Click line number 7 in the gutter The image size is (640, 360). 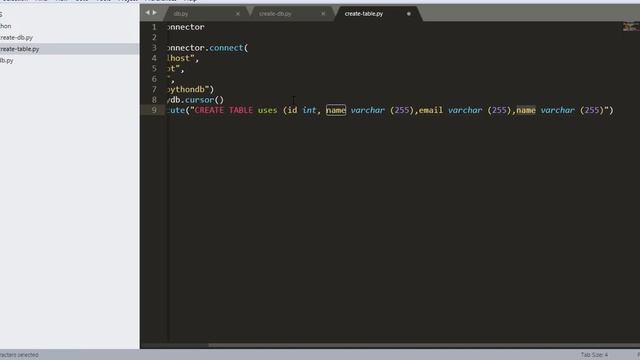pos(154,89)
